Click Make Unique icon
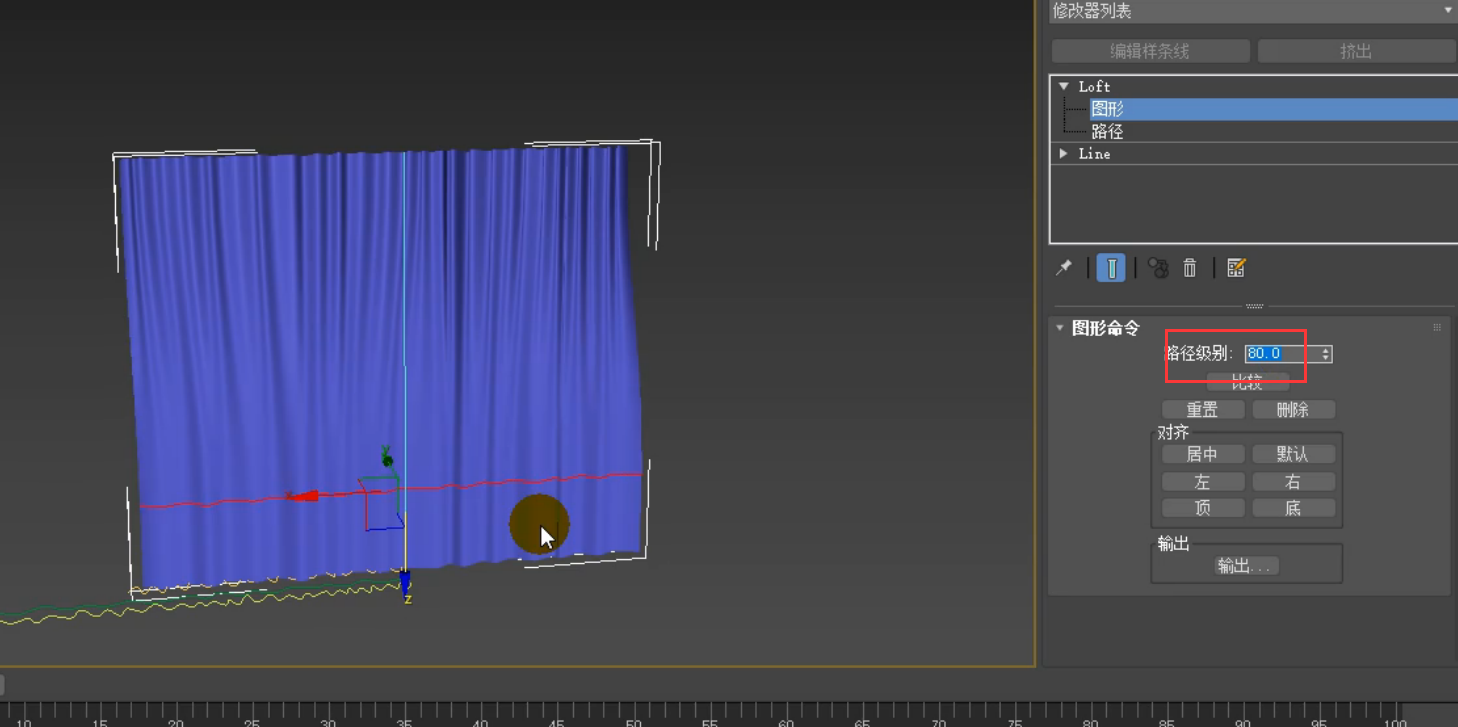1458x727 pixels. pyautogui.click(x=1158, y=268)
